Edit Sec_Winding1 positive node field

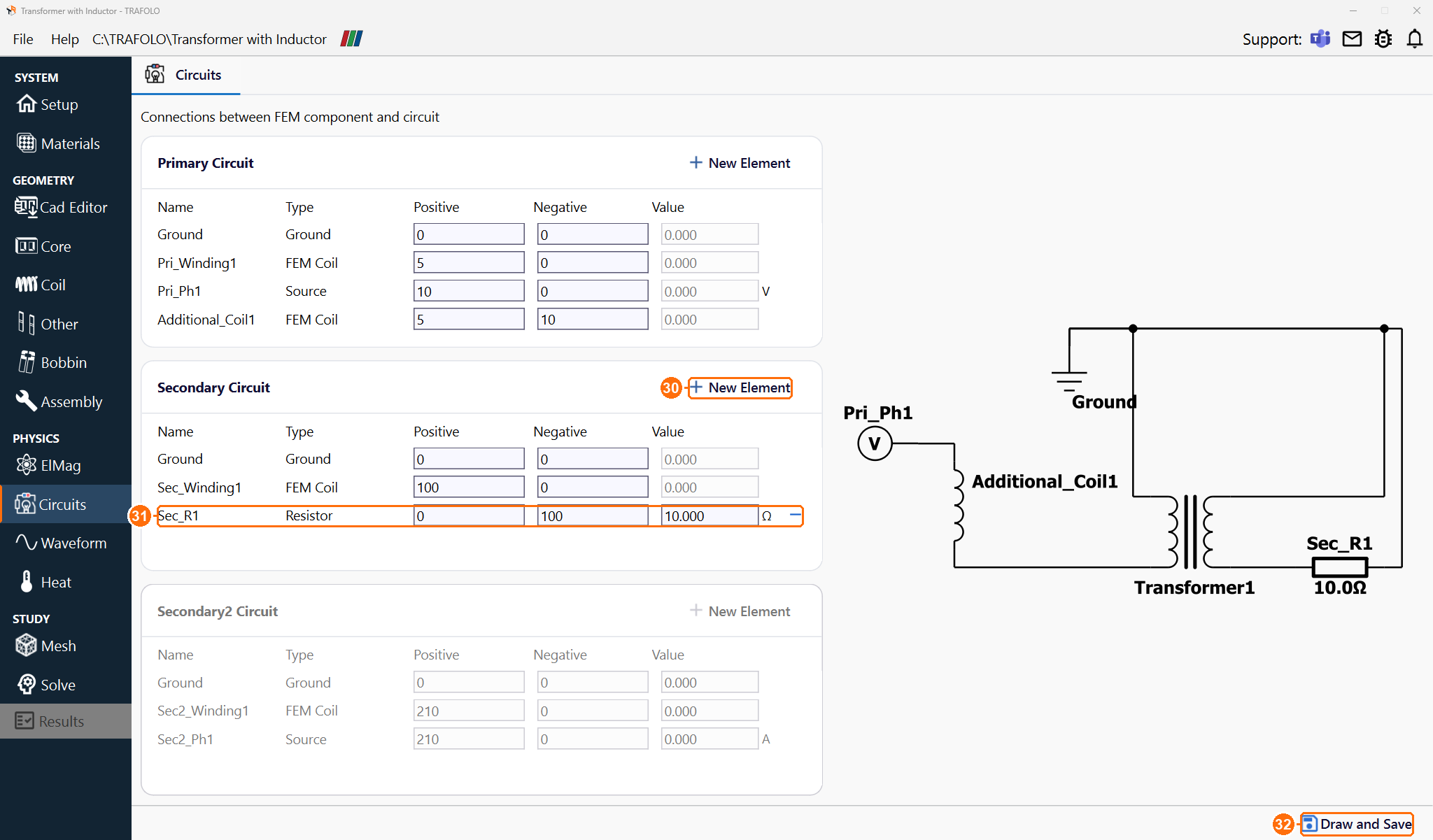point(469,487)
